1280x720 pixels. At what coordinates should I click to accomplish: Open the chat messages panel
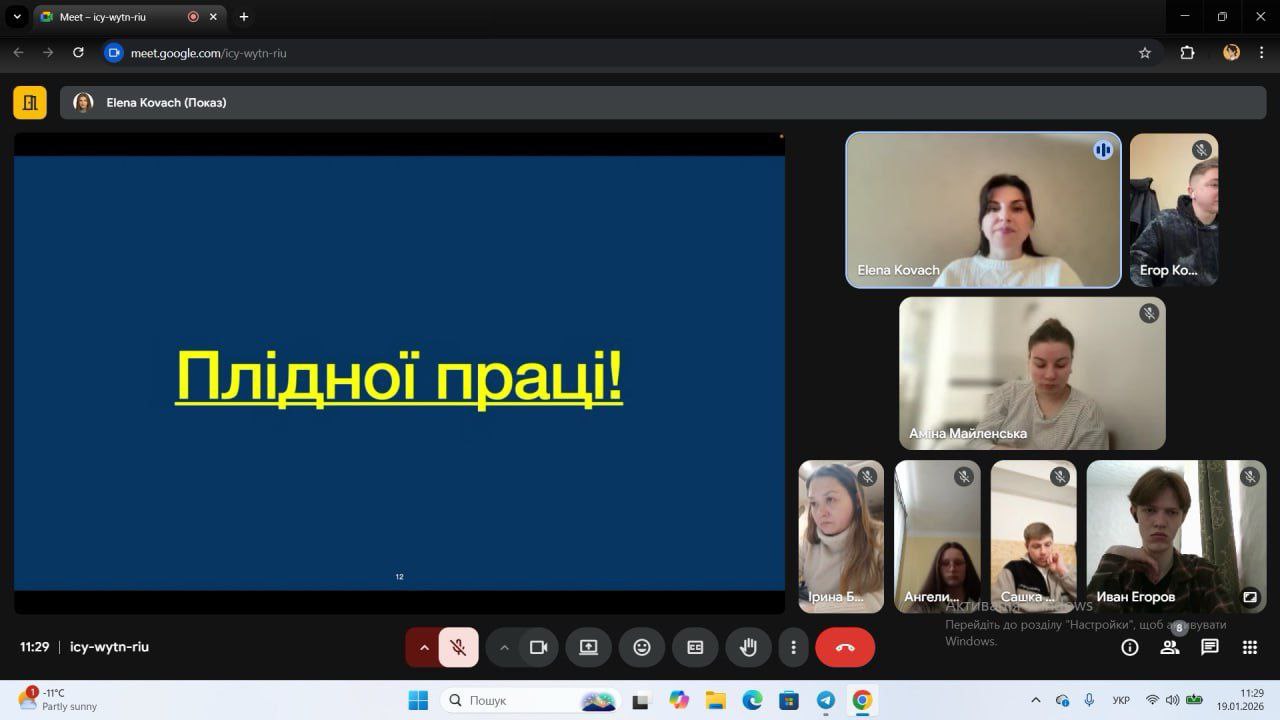[x=1210, y=647]
